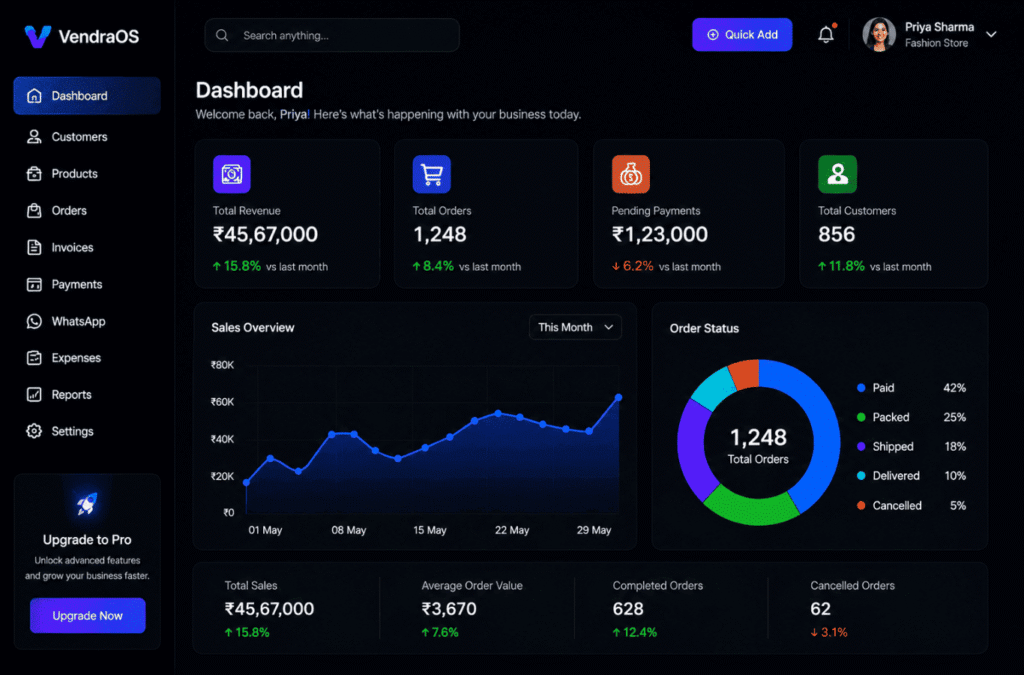Click the Upgrade to Pro rocket icon
This screenshot has height=675, width=1024.
tap(87, 503)
